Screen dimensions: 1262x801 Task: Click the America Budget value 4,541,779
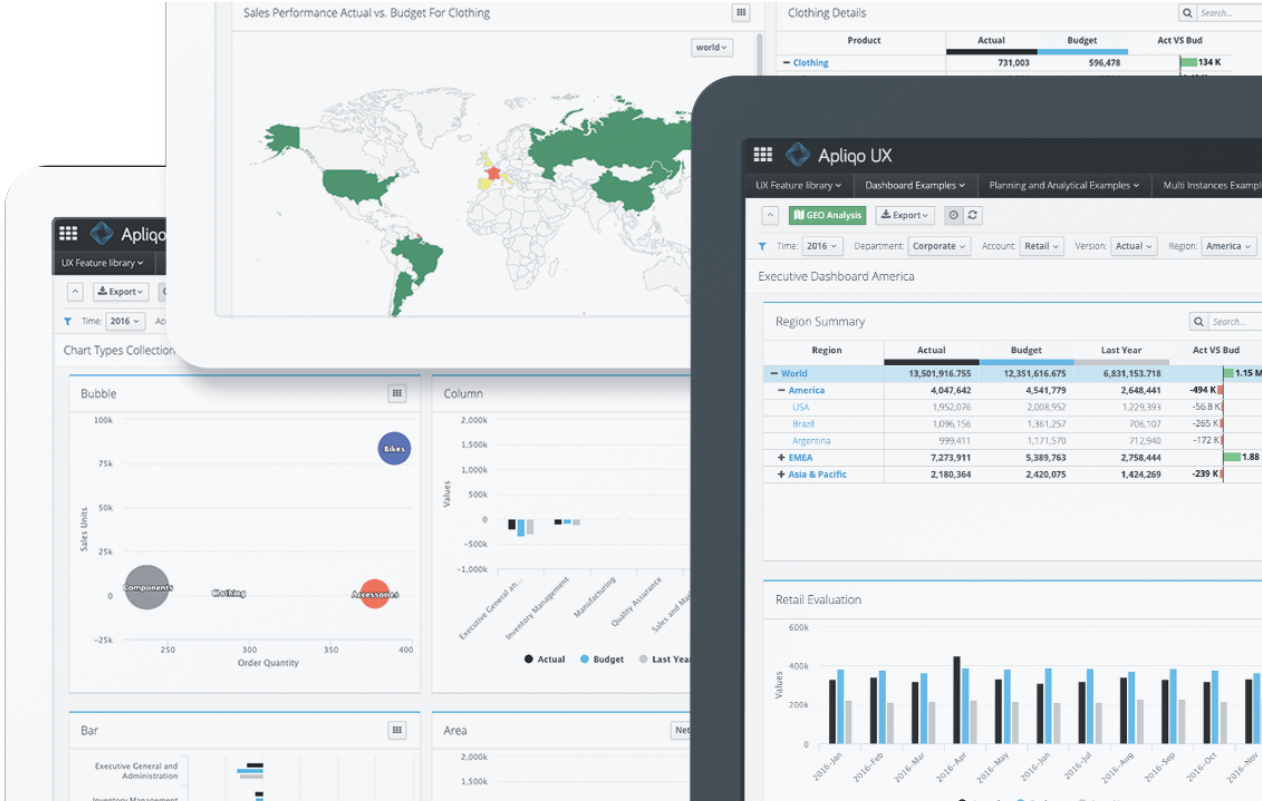click(1045, 390)
